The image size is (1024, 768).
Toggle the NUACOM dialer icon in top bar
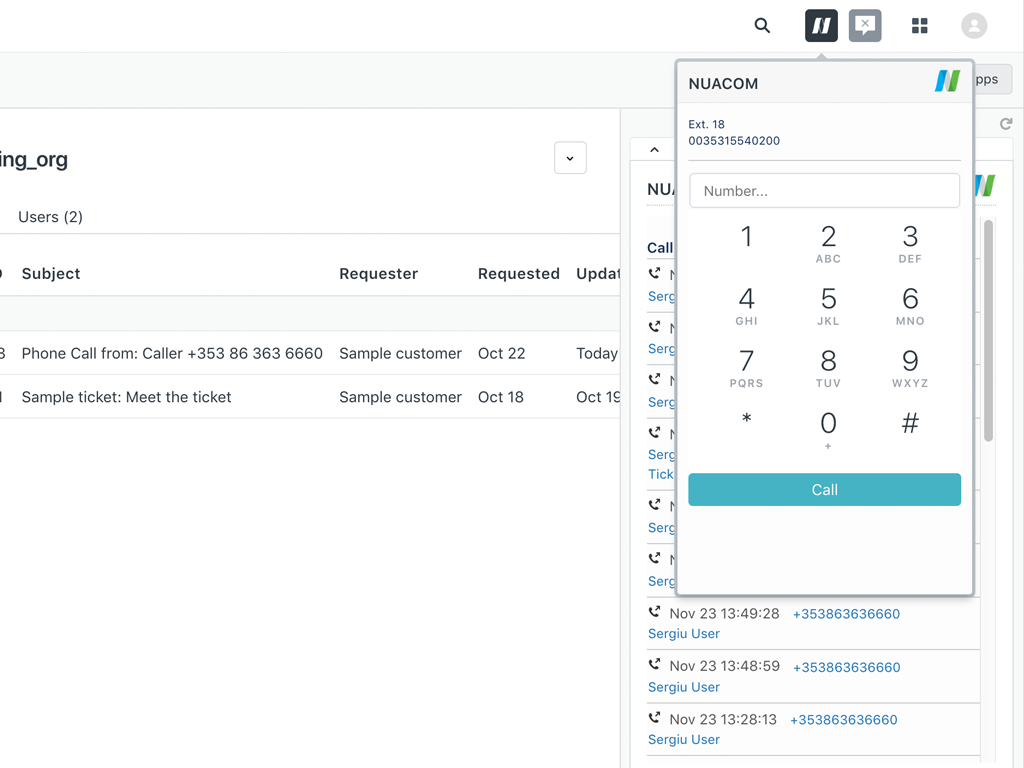click(x=821, y=26)
